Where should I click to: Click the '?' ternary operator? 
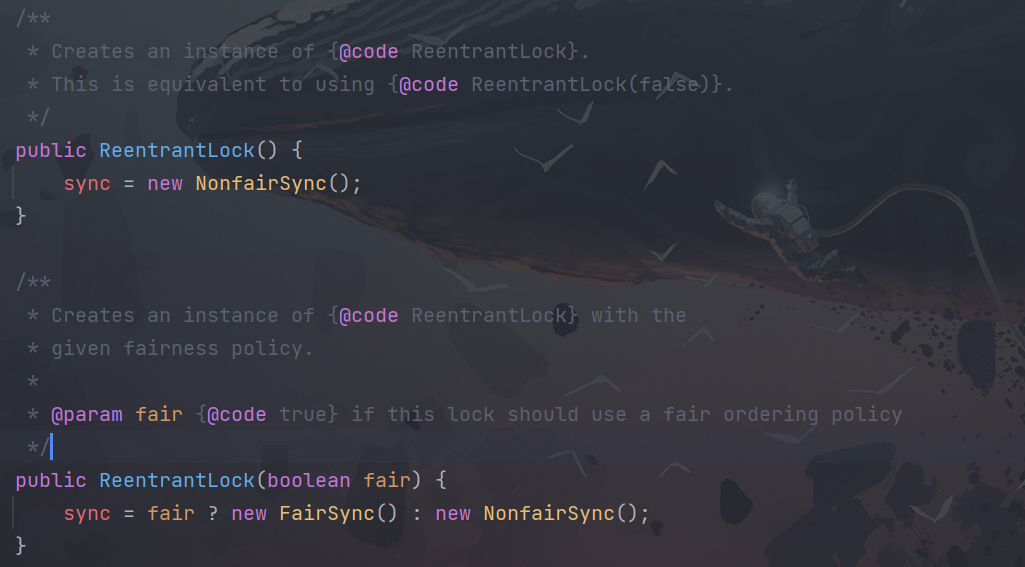(x=213, y=513)
